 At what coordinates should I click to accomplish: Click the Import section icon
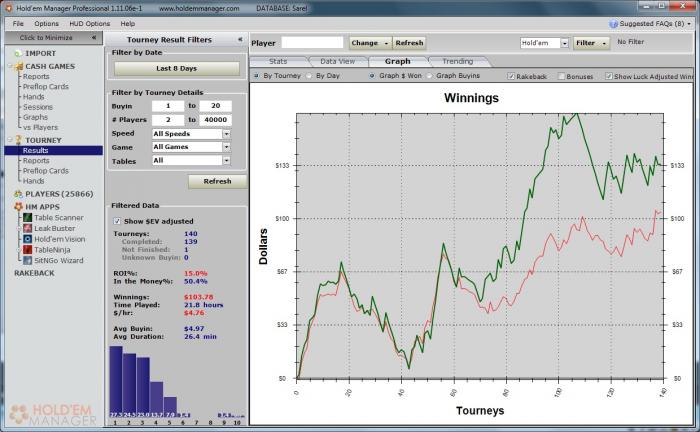pos(18,54)
